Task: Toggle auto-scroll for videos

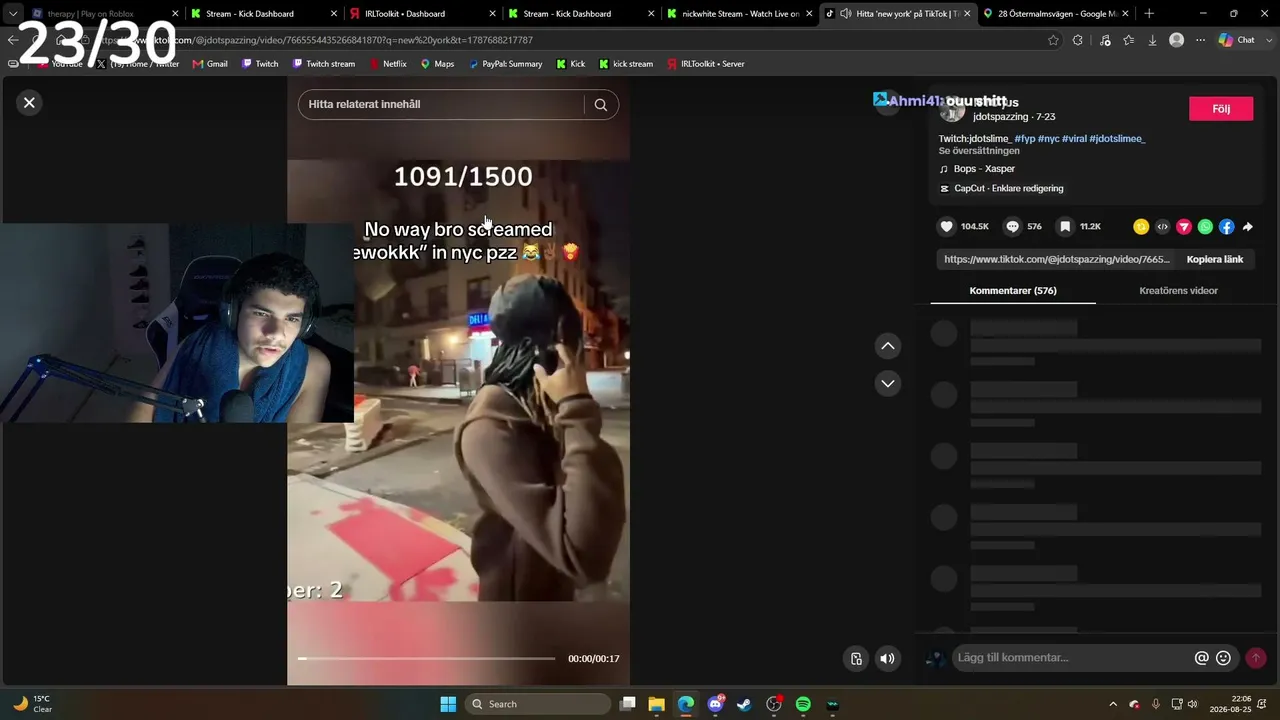Action: click(856, 658)
